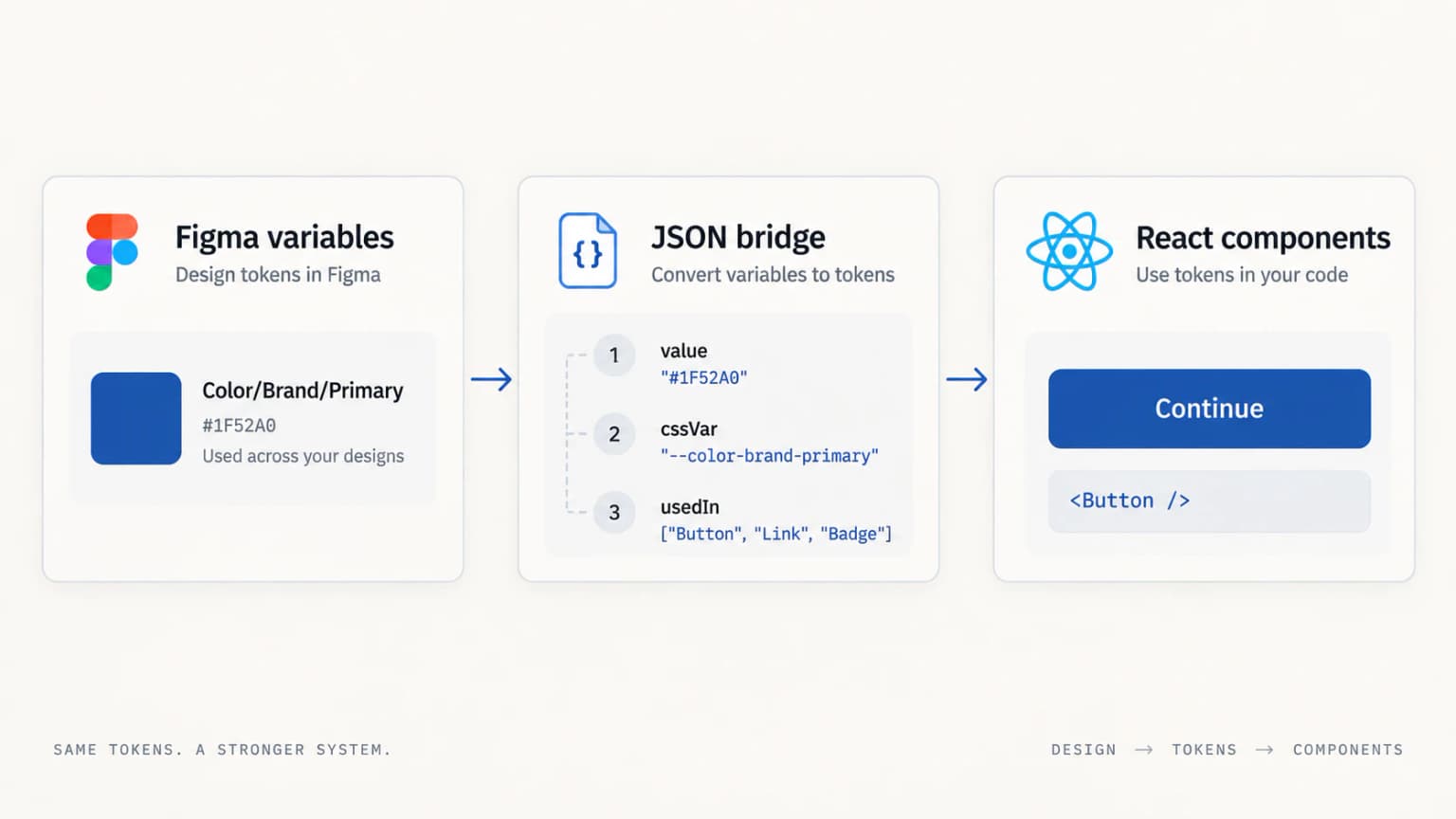Click the TOKENS footer label
Viewport: 1456px width, 819px height.
tap(1204, 750)
